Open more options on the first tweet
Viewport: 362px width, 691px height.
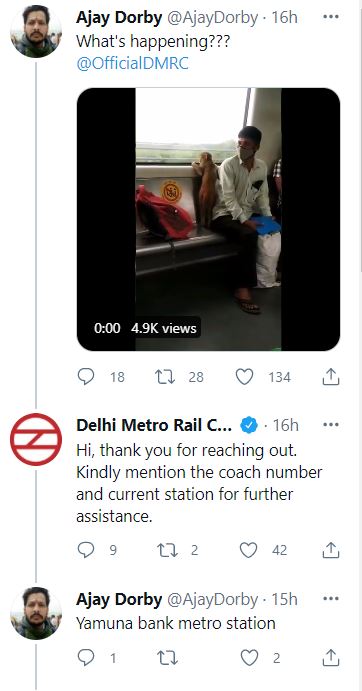pyautogui.click(x=331, y=17)
